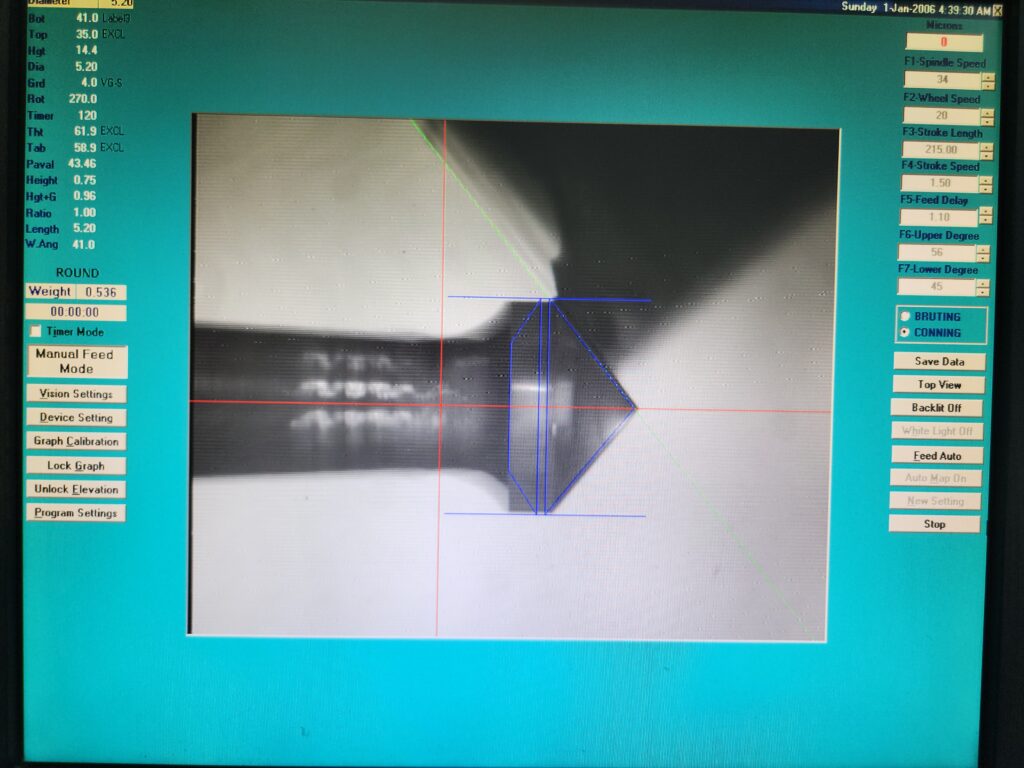The image size is (1024, 768).
Task: Open Graph Calibration
Action: click(x=76, y=442)
